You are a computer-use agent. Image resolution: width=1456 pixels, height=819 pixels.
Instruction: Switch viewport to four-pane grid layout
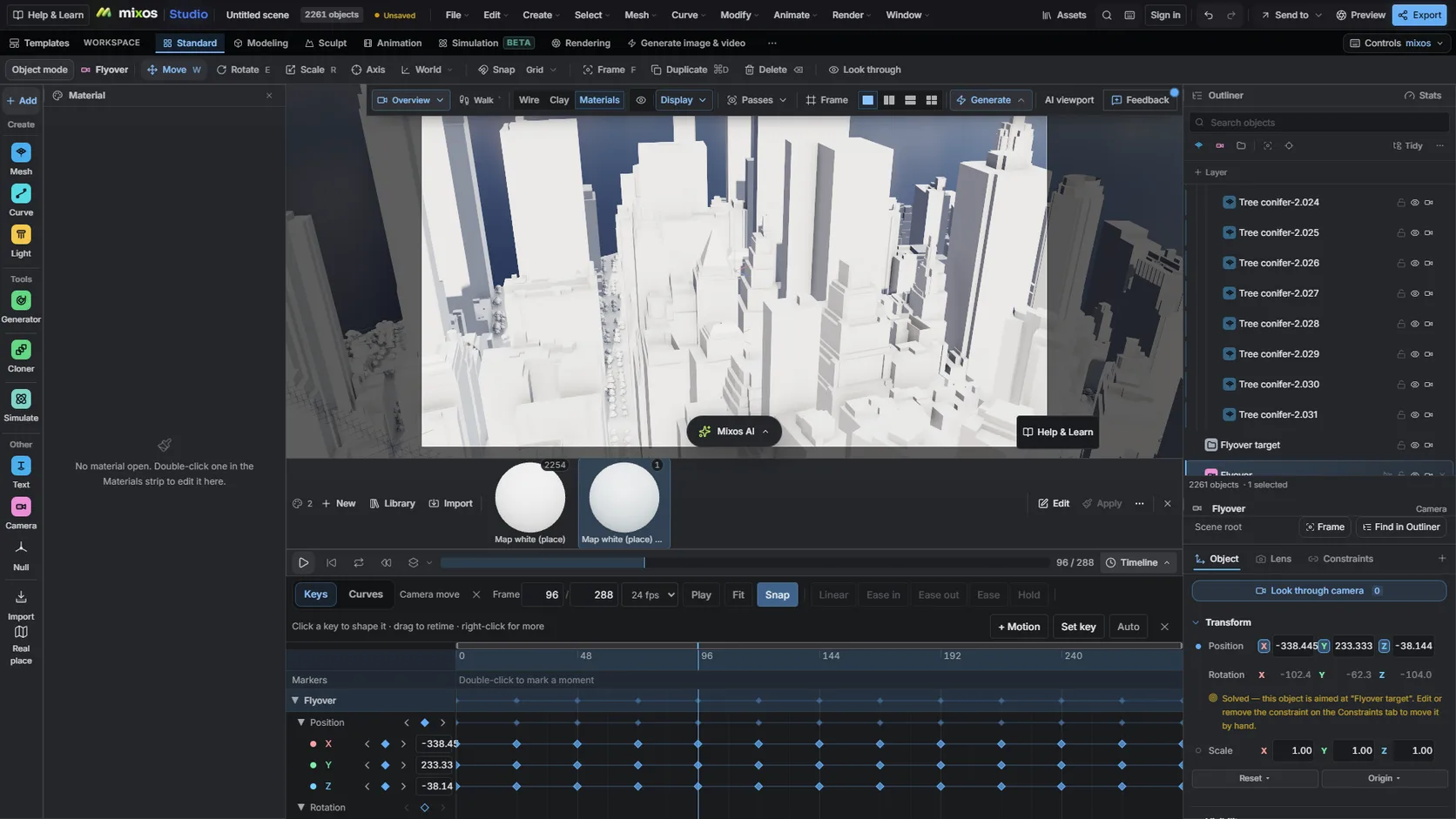[931, 100]
